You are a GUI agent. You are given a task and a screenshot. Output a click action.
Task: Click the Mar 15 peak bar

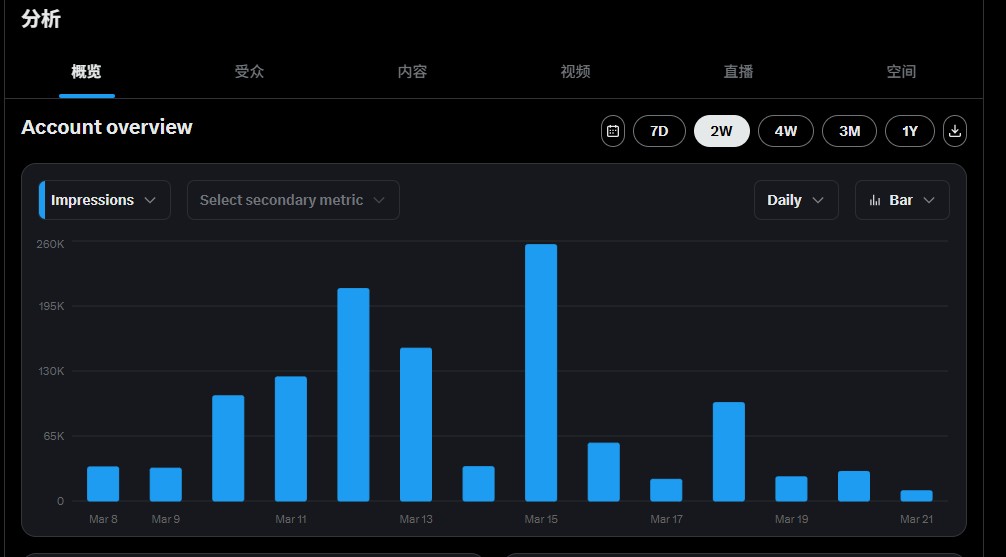541,372
